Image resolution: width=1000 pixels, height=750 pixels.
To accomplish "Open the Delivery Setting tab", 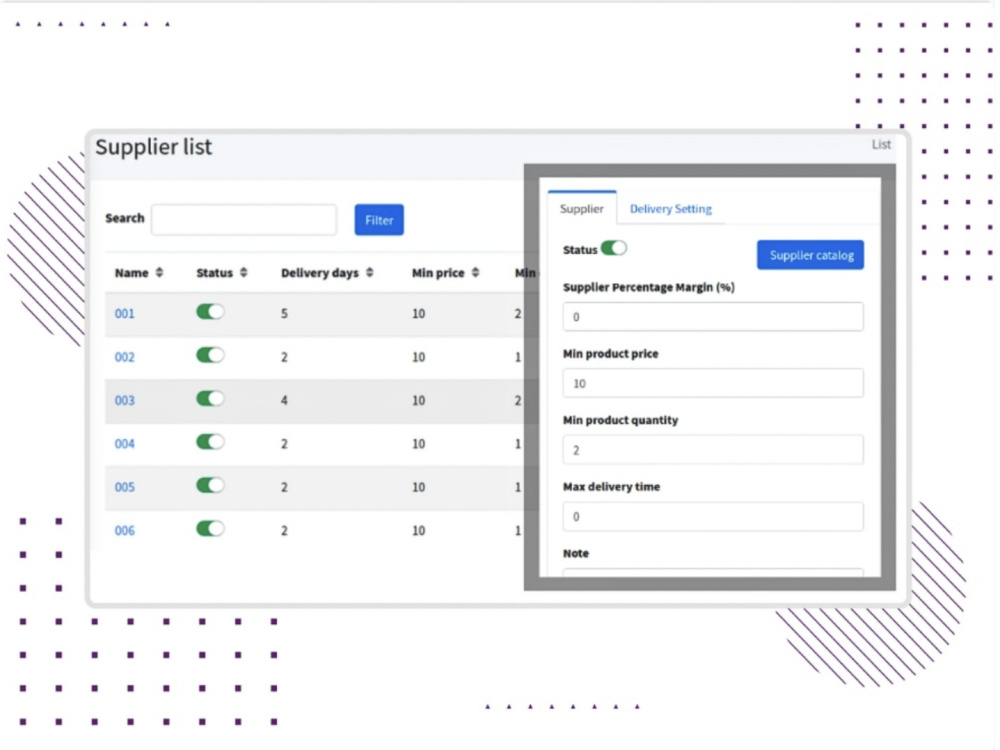I will (x=671, y=209).
